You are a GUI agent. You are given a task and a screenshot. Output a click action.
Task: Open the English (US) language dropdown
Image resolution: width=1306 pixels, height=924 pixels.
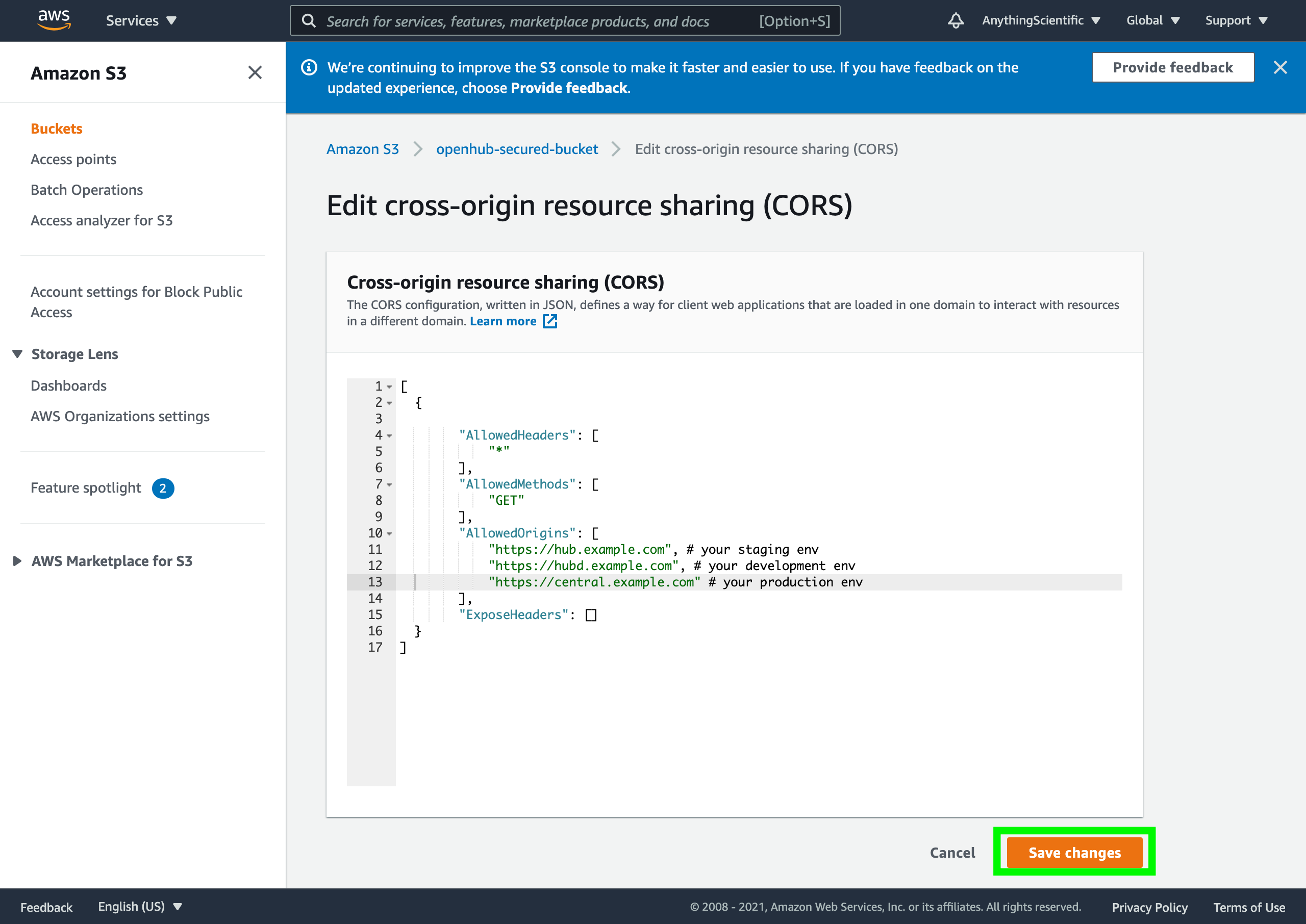coord(139,906)
